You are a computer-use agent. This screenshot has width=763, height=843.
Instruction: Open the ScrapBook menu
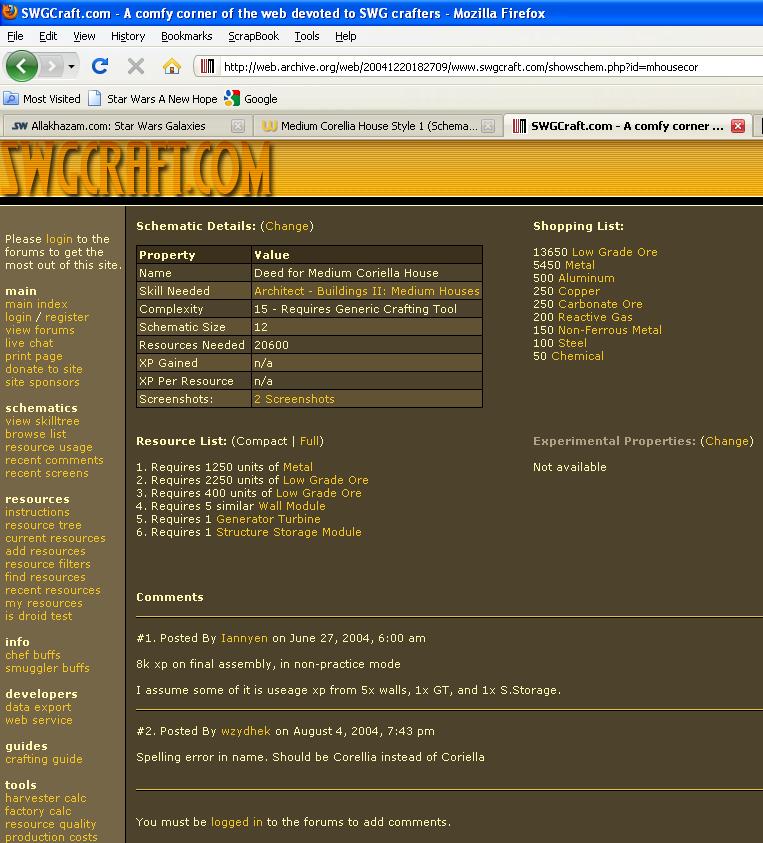click(253, 36)
